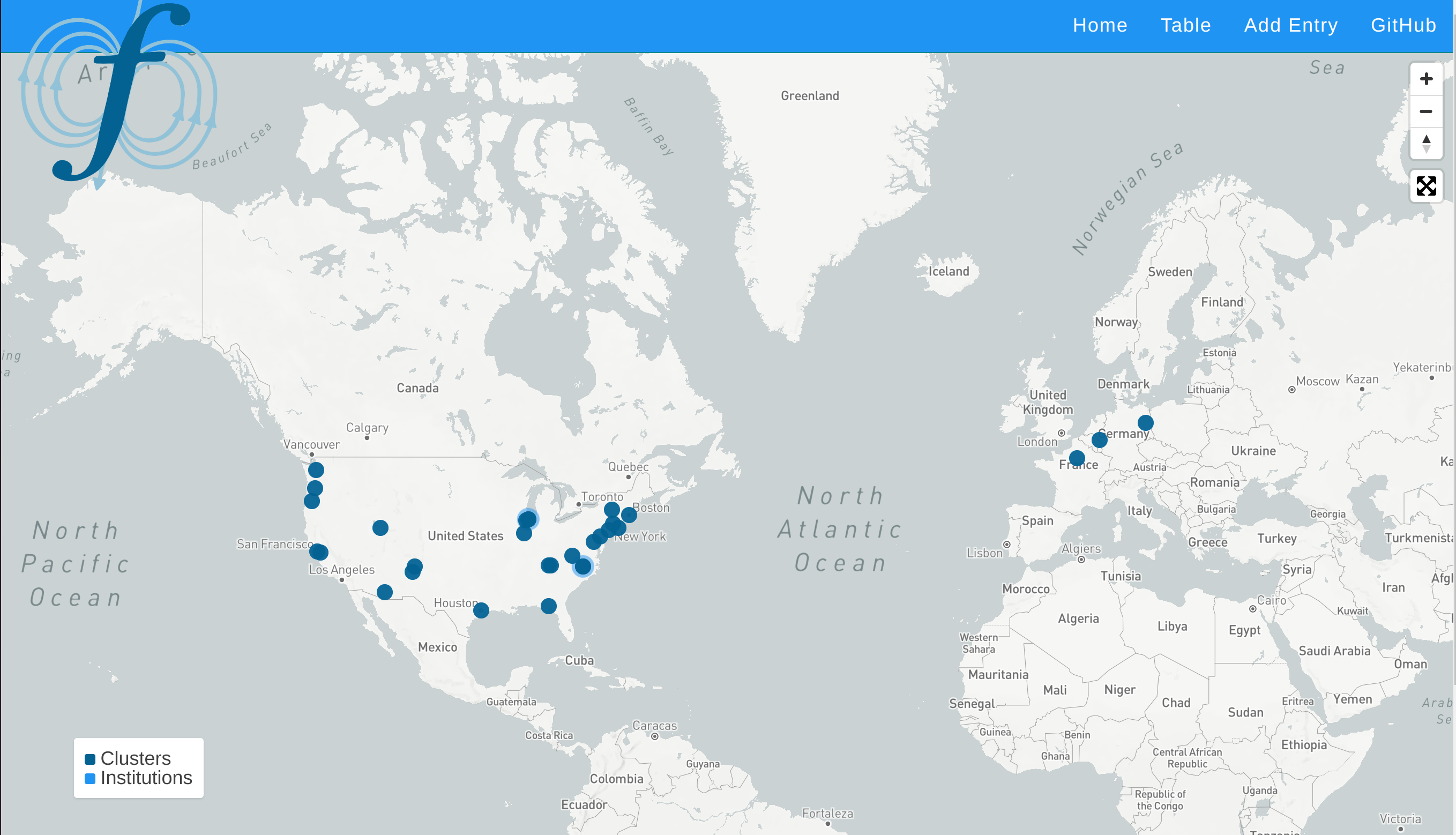
Task: Click the Institutions legend label
Action: (146, 778)
